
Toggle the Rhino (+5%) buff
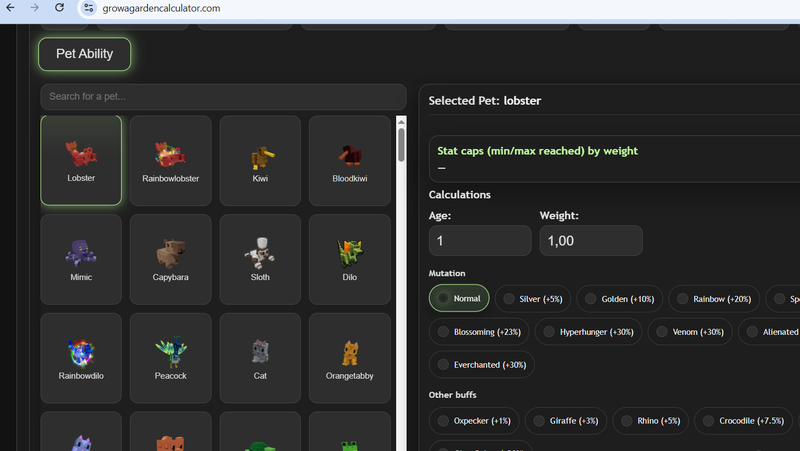pyautogui.click(x=651, y=420)
